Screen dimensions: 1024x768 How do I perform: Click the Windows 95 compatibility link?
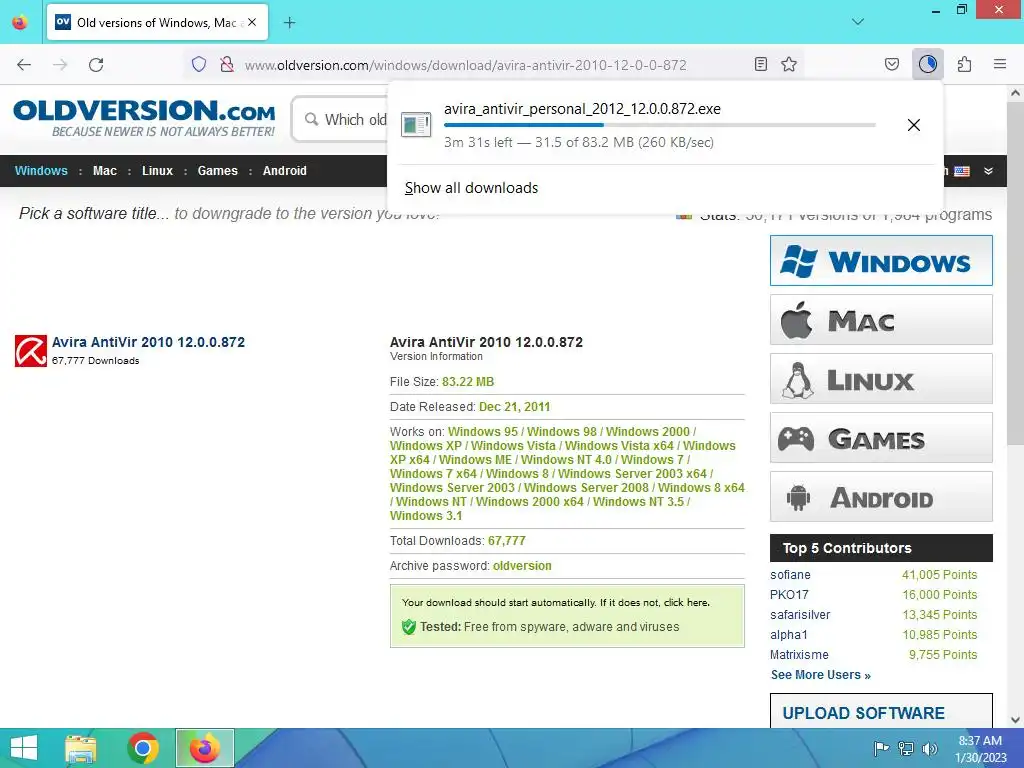pos(483,432)
